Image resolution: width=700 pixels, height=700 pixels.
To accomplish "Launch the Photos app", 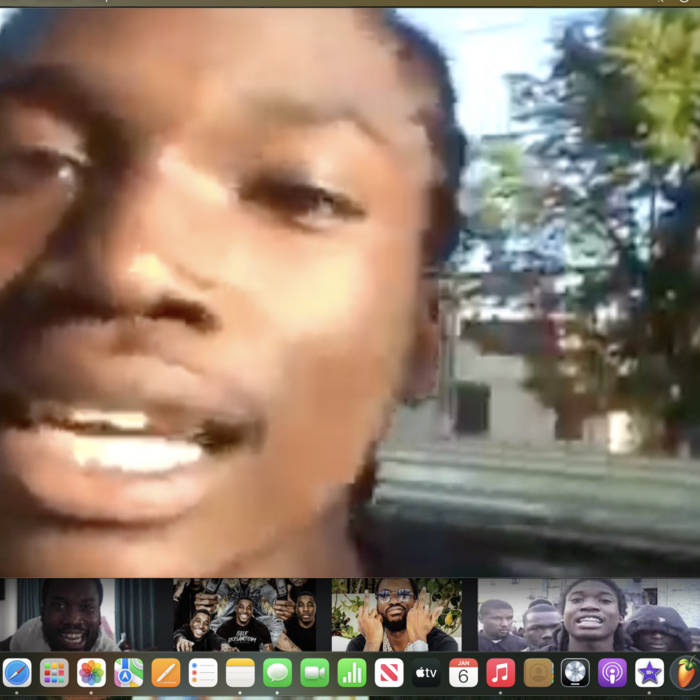I will [91, 672].
